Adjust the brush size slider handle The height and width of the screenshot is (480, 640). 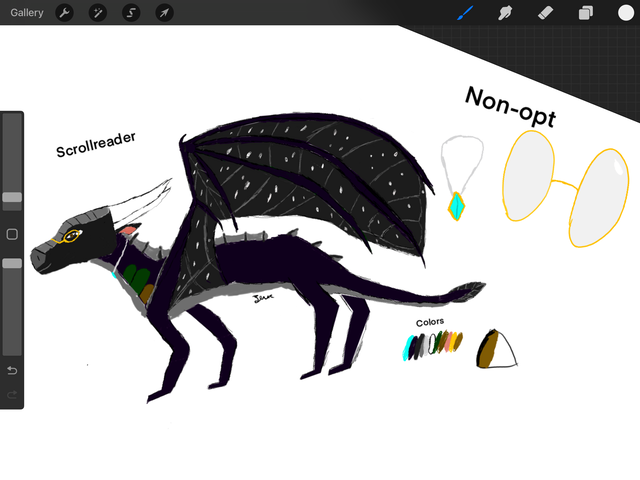12,198
